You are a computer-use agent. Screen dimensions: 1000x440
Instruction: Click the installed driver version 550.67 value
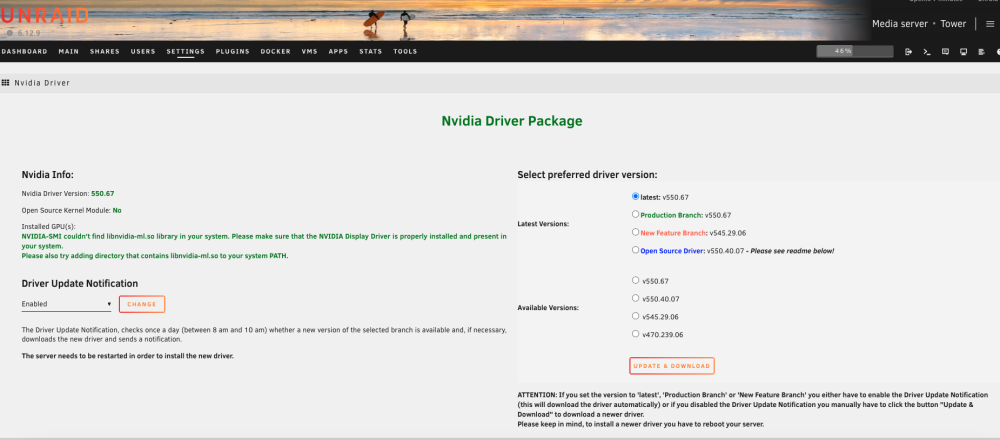pyautogui.click(x=103, y=193)
